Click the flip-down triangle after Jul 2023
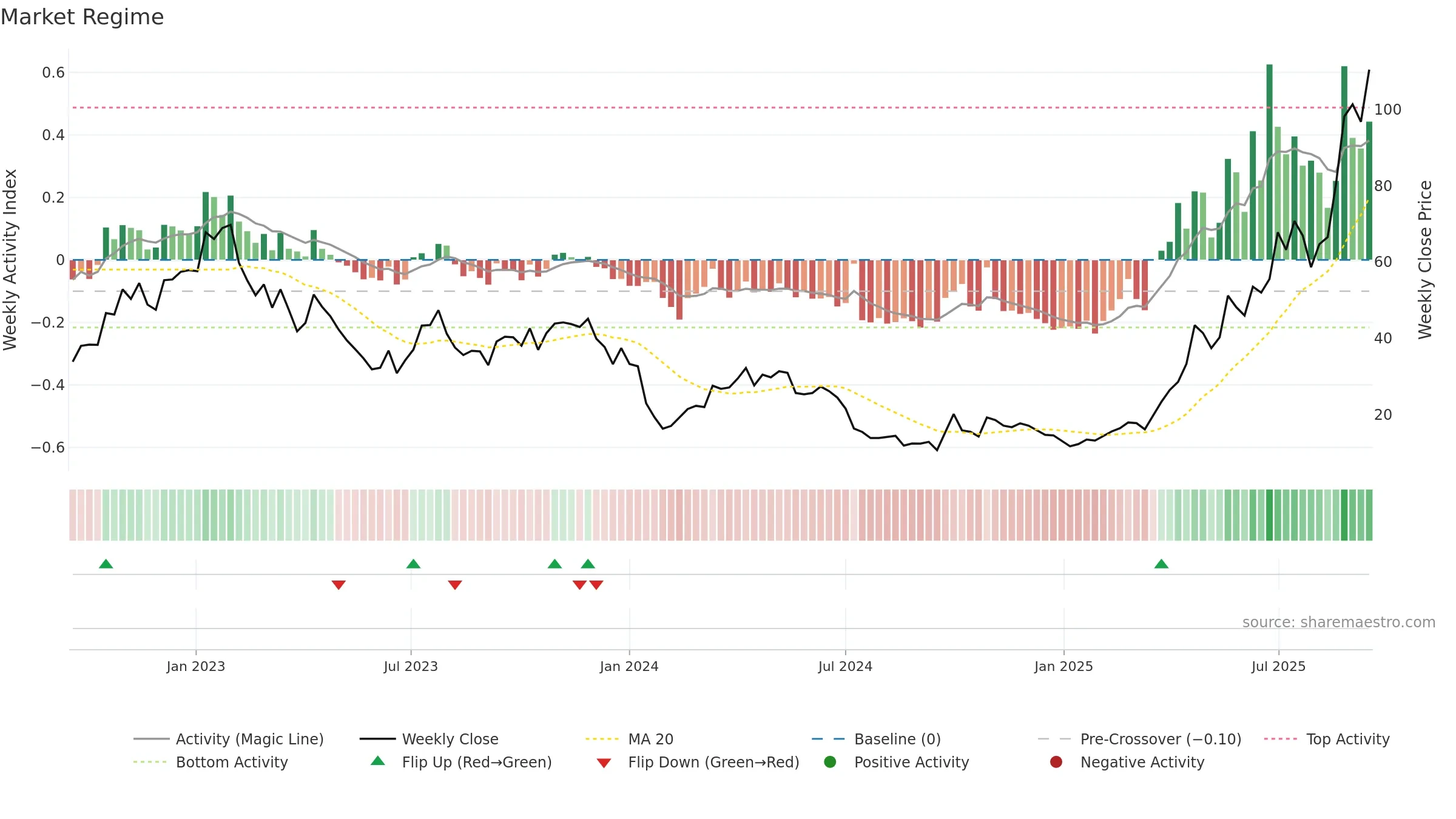 [x=455, y=585]
